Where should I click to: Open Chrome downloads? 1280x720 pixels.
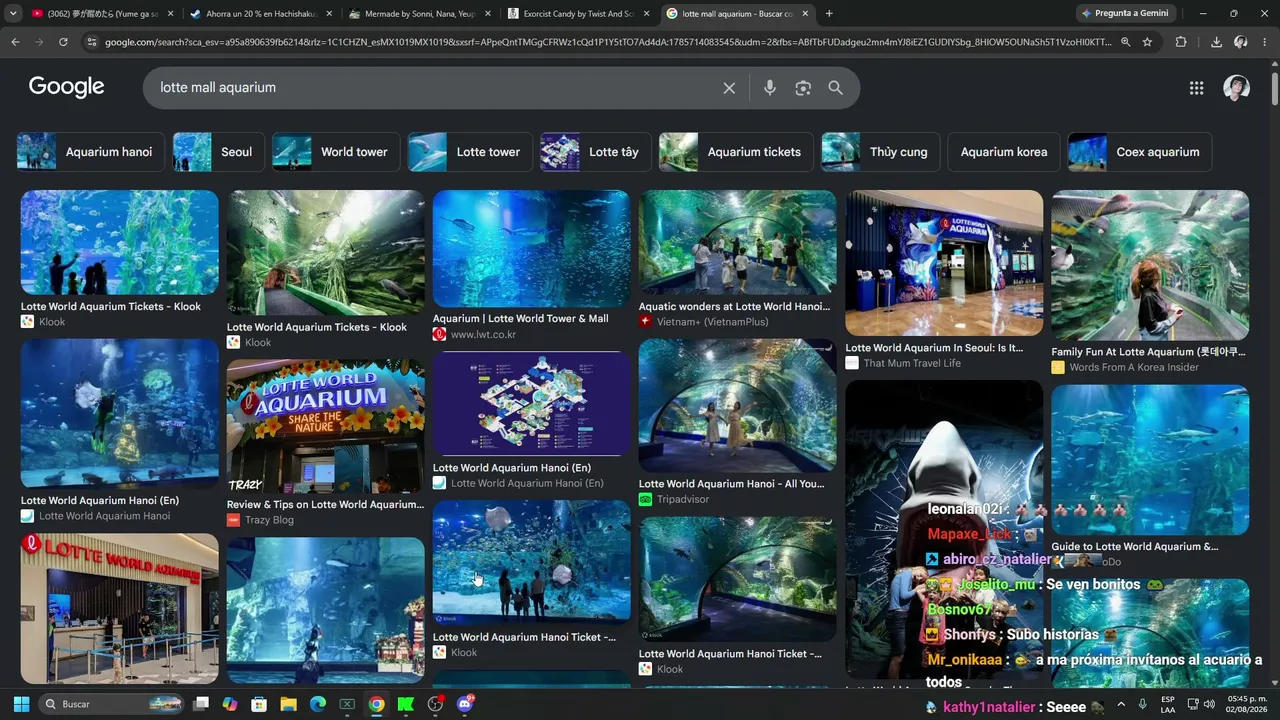point(1216,42)
